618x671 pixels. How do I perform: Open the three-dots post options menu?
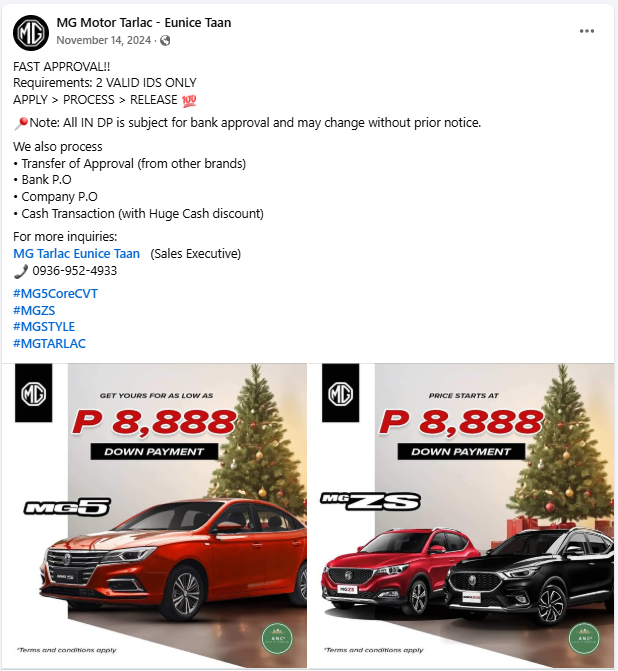pos(586,31)
